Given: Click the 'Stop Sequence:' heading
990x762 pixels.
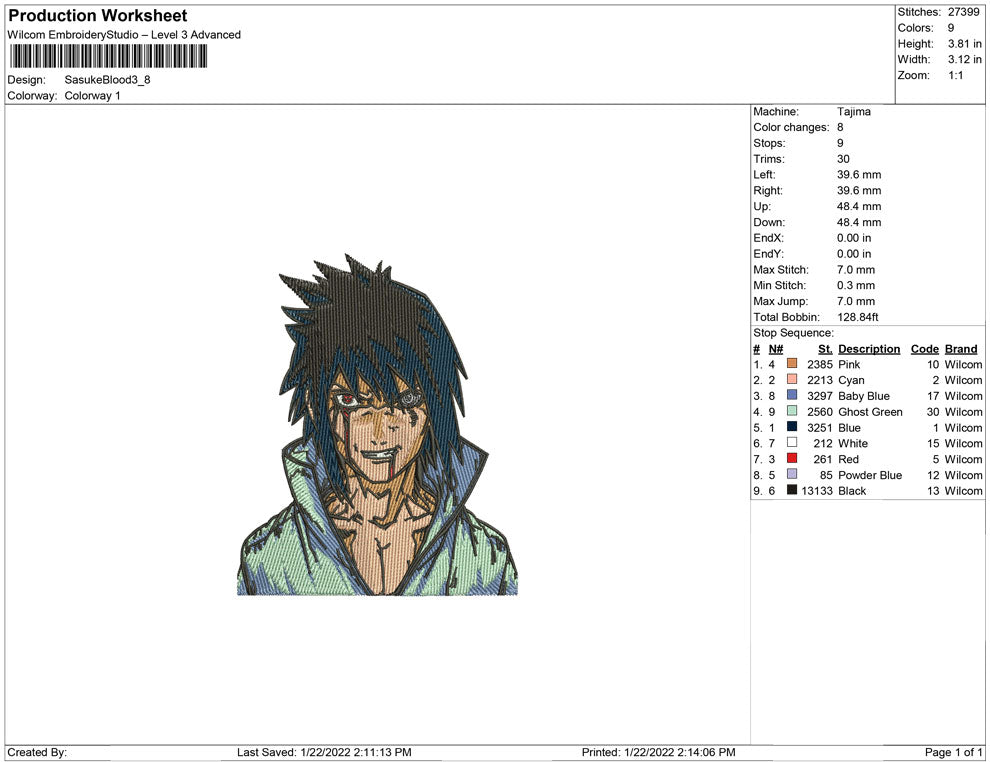Looking at the screenshot, I should pyautogui.click(x=793, y=333).
